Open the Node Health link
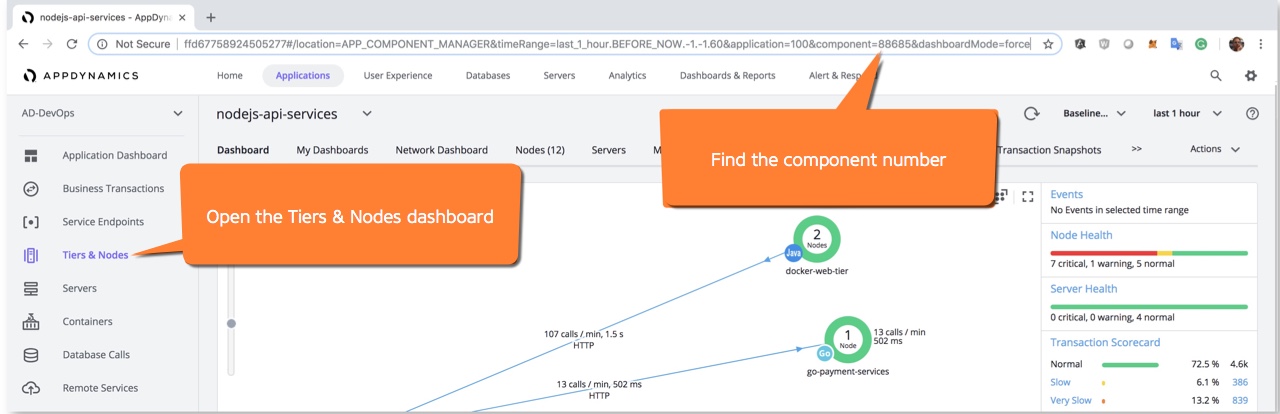Image resolution: width=1280 pixels, height=414 pixels. click(1081, 235)
